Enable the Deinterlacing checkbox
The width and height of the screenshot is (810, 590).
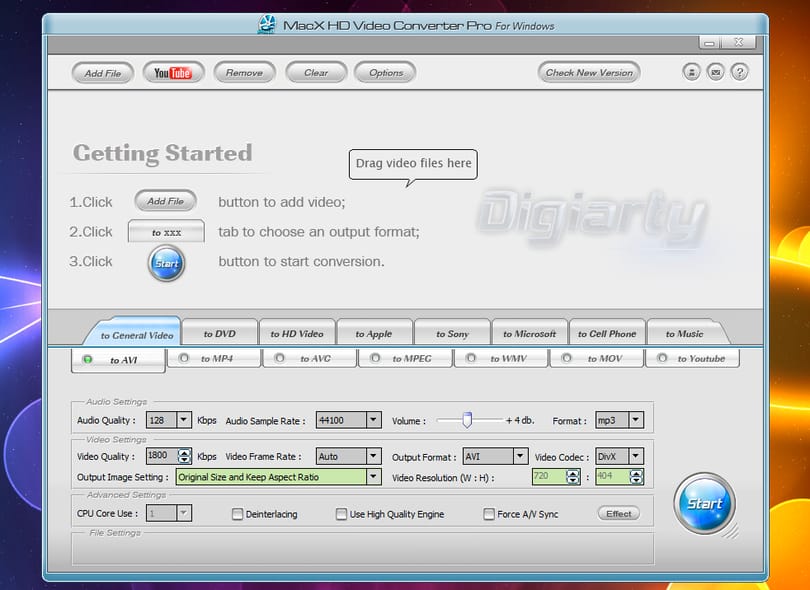click(x=237, y=514)
